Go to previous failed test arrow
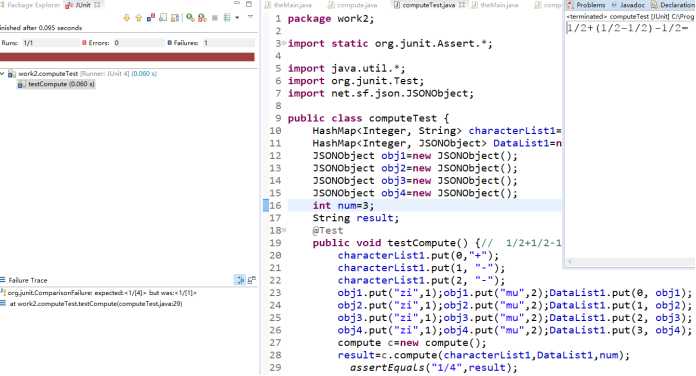 [x=138, y=18]
